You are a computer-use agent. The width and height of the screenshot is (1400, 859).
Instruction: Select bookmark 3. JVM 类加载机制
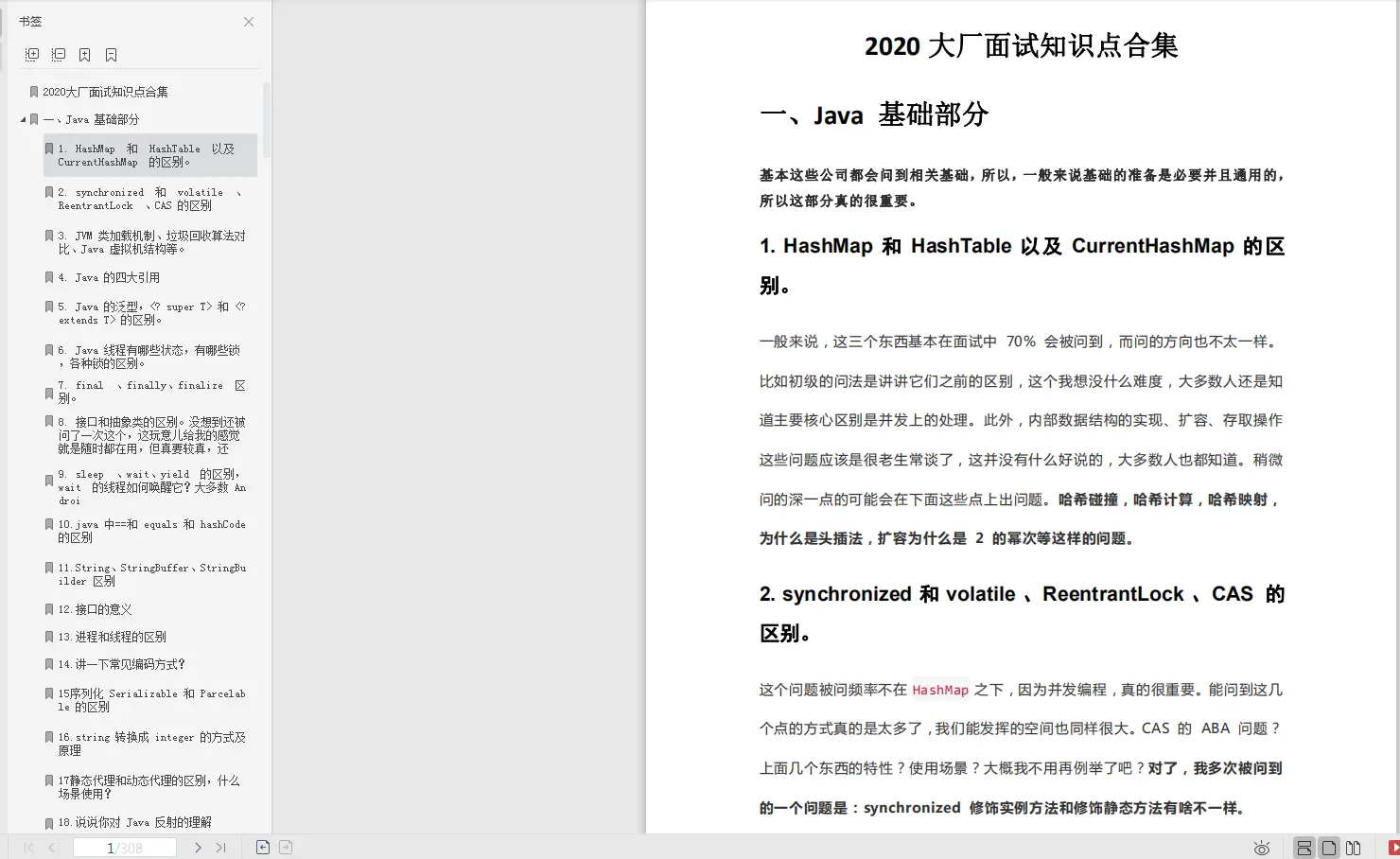(x=150, y=242)
